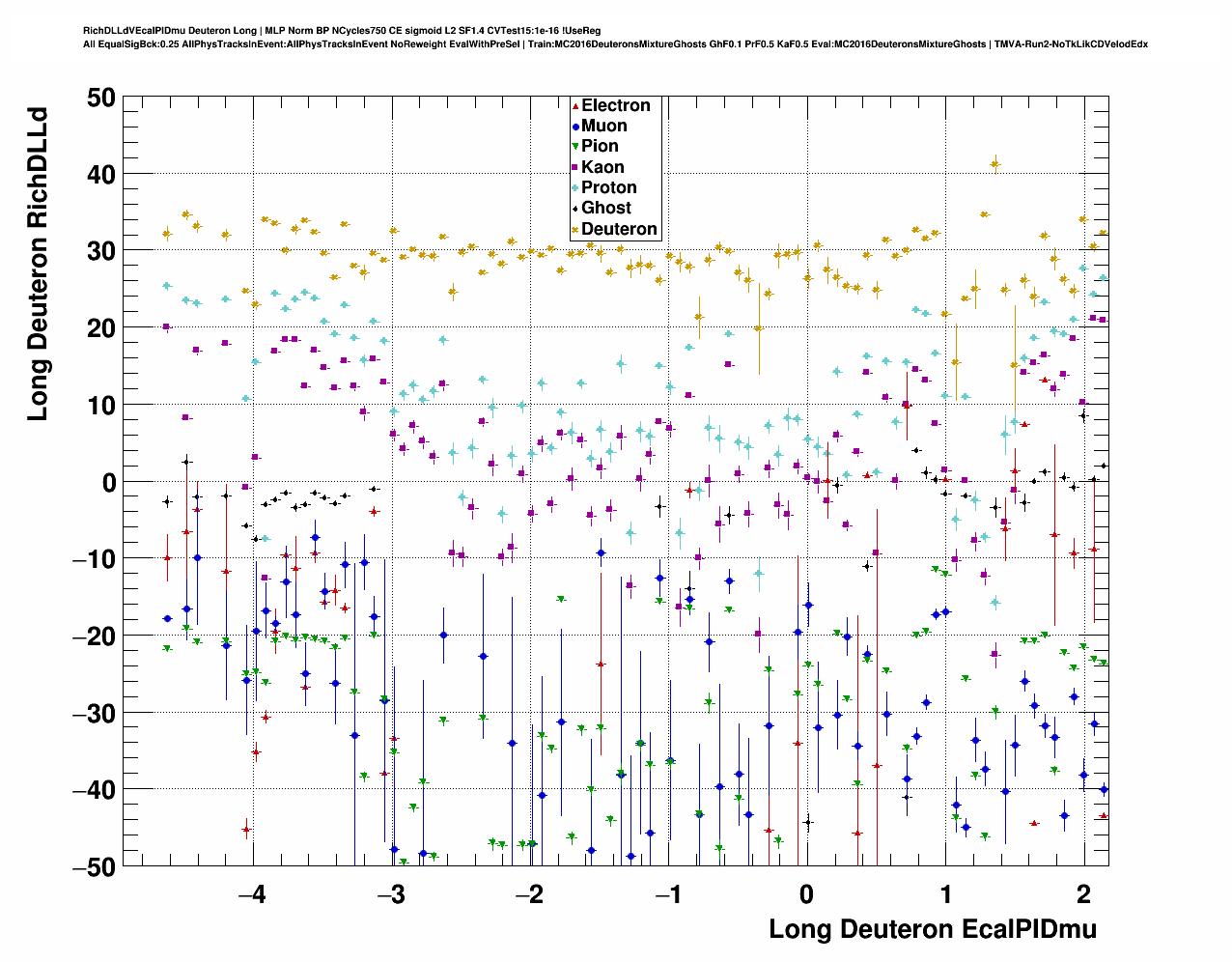Select the cyan Proton legend marker

click(x=575, y=188)
